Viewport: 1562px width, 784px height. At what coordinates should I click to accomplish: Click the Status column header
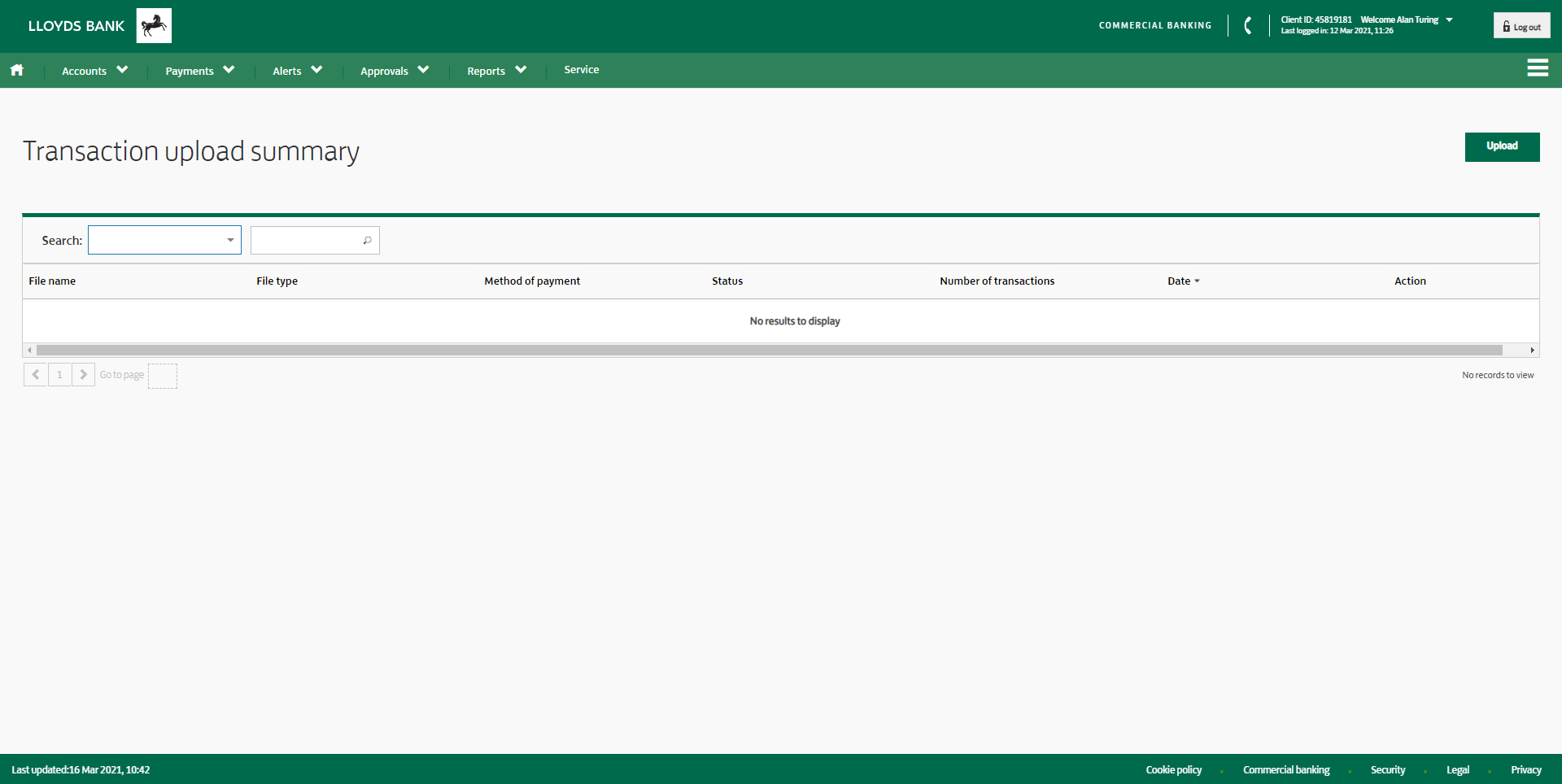click(x=727, y=281)
